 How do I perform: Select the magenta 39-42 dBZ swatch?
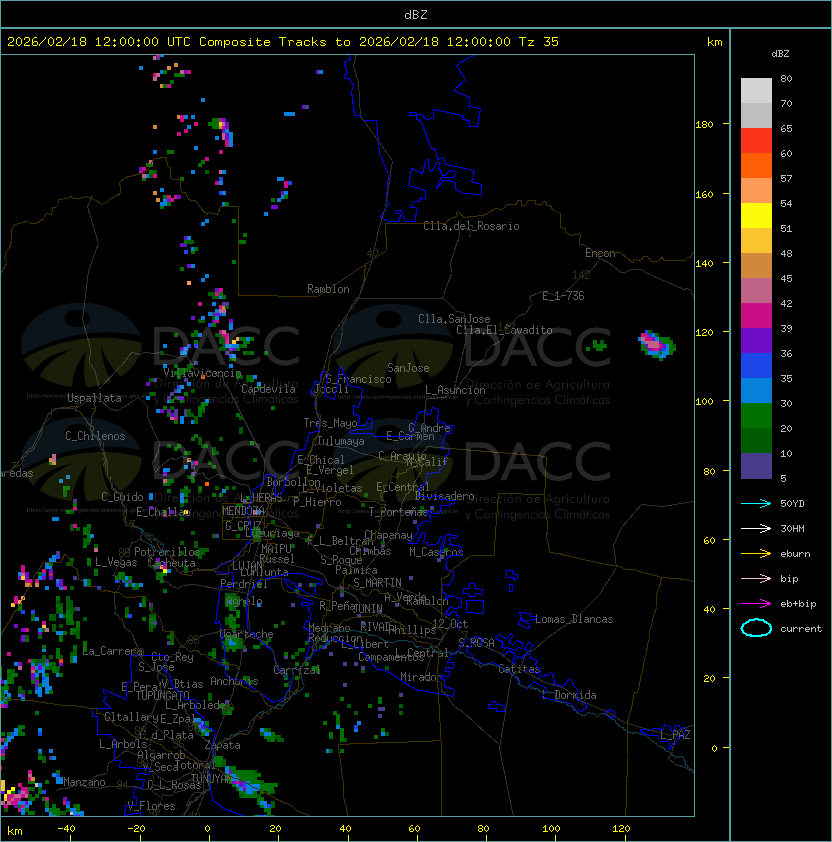pos(756,316)
